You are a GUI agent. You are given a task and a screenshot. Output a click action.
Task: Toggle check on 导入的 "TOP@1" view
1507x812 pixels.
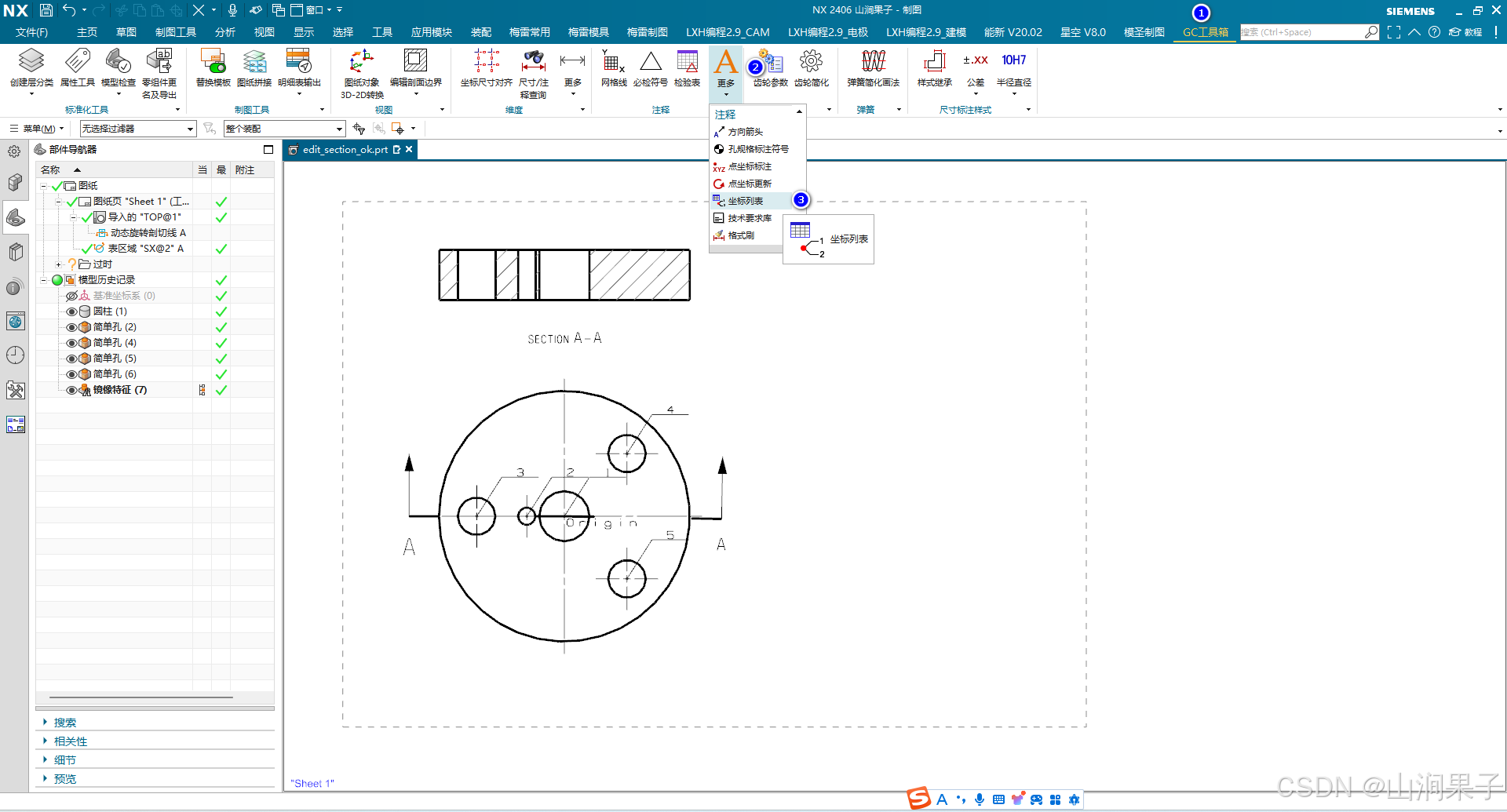[x=87, y=217]
